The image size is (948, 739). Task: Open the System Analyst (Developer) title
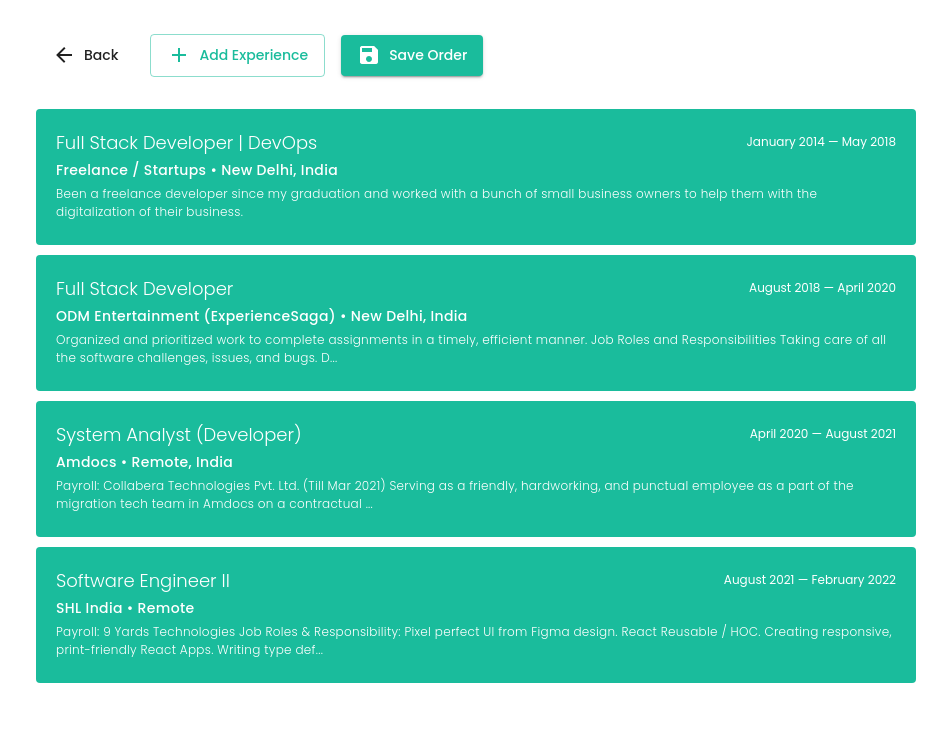click(178, 435)
